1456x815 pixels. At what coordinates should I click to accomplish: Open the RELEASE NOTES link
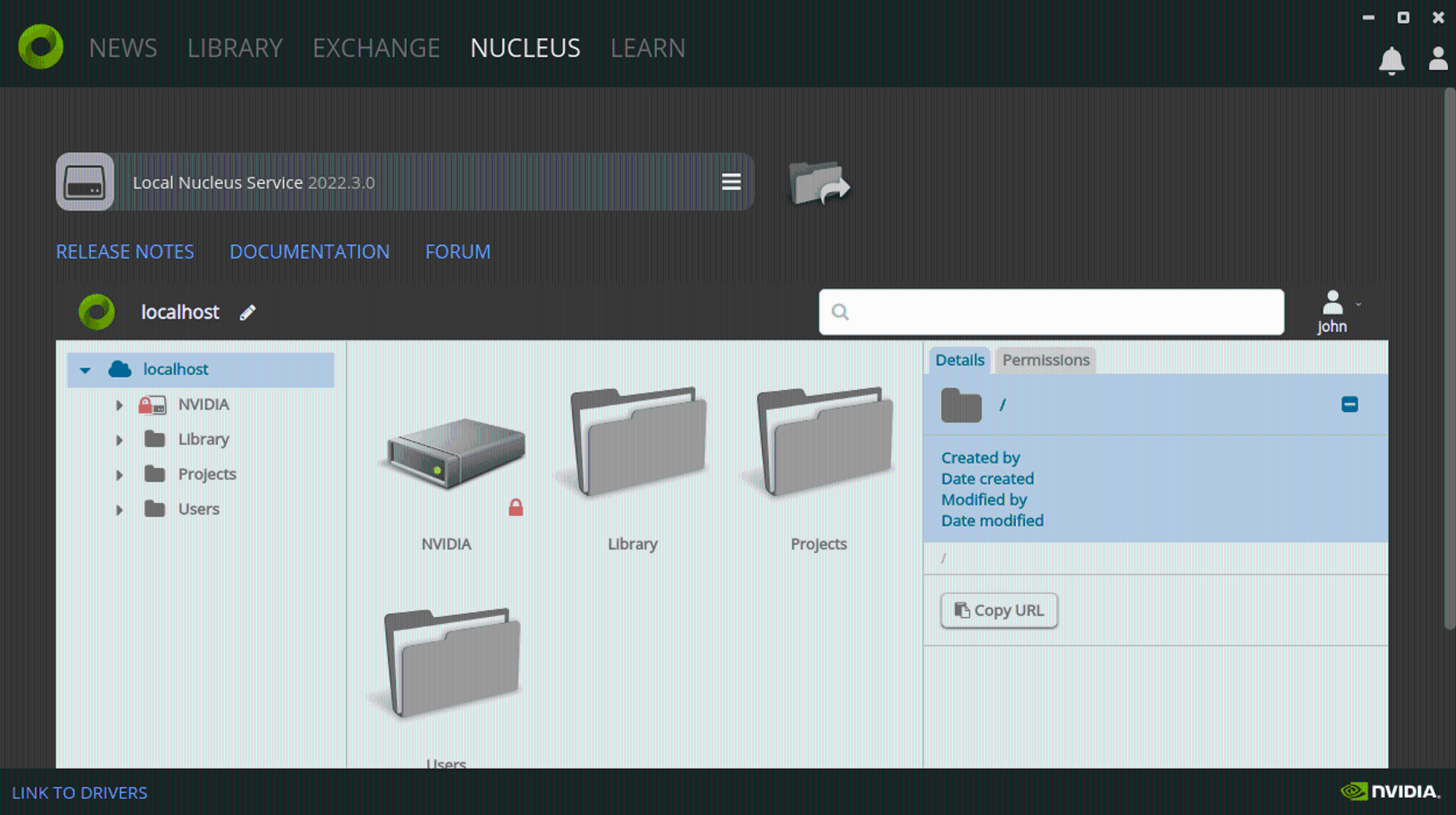click(125, 252)
